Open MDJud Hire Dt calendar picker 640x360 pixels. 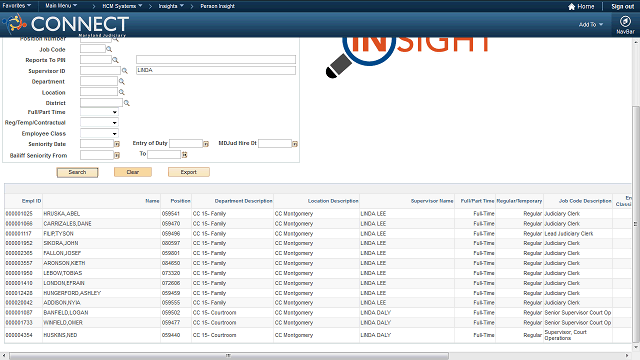point(295,144)
